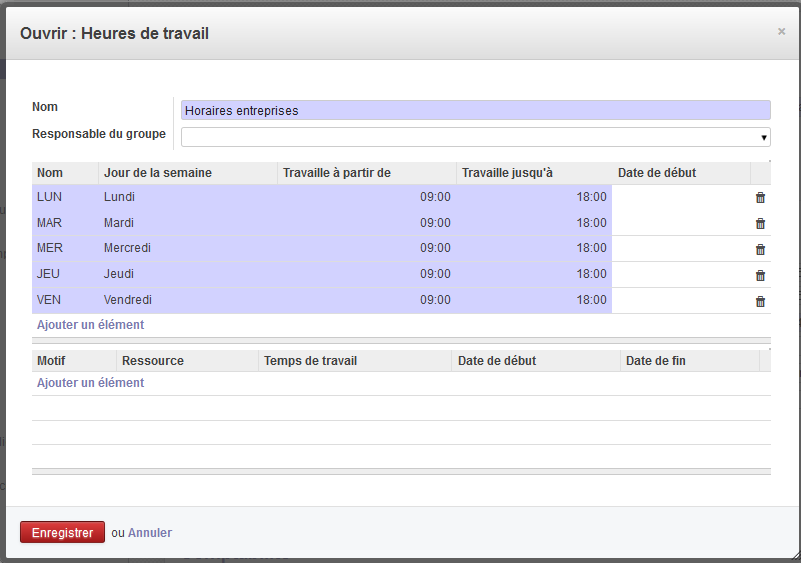Click the Mercredi day cell
This screenshot has width=801, height=563.
click(127, 248)
